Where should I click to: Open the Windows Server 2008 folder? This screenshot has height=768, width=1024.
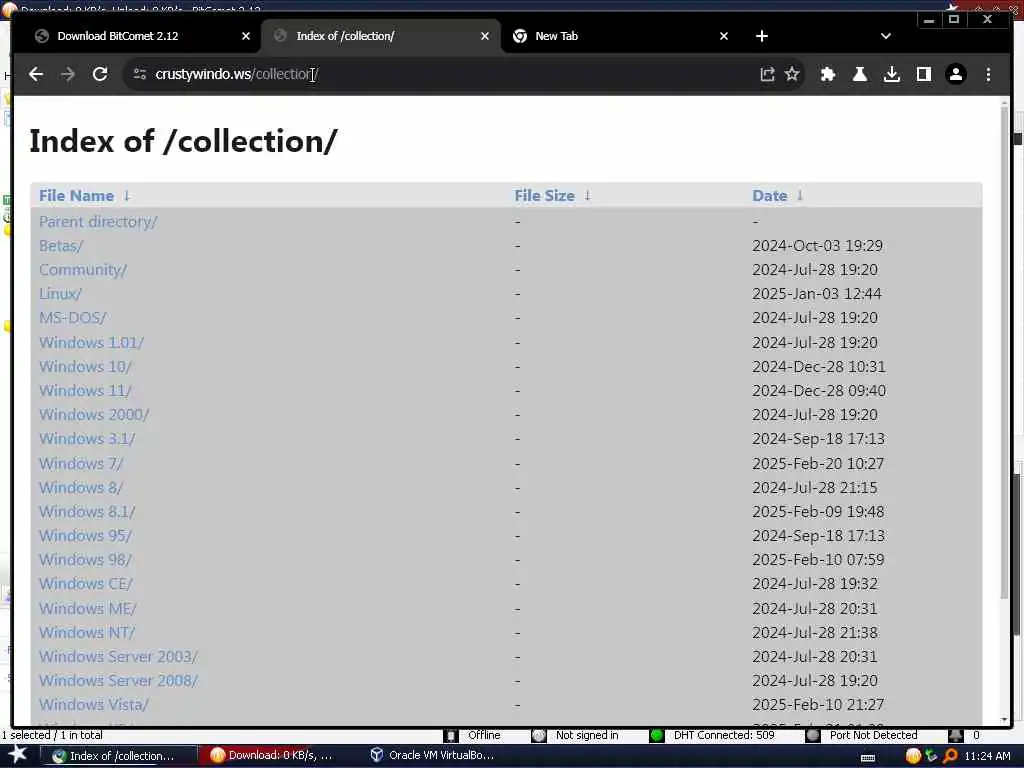(x=118, y=680)
